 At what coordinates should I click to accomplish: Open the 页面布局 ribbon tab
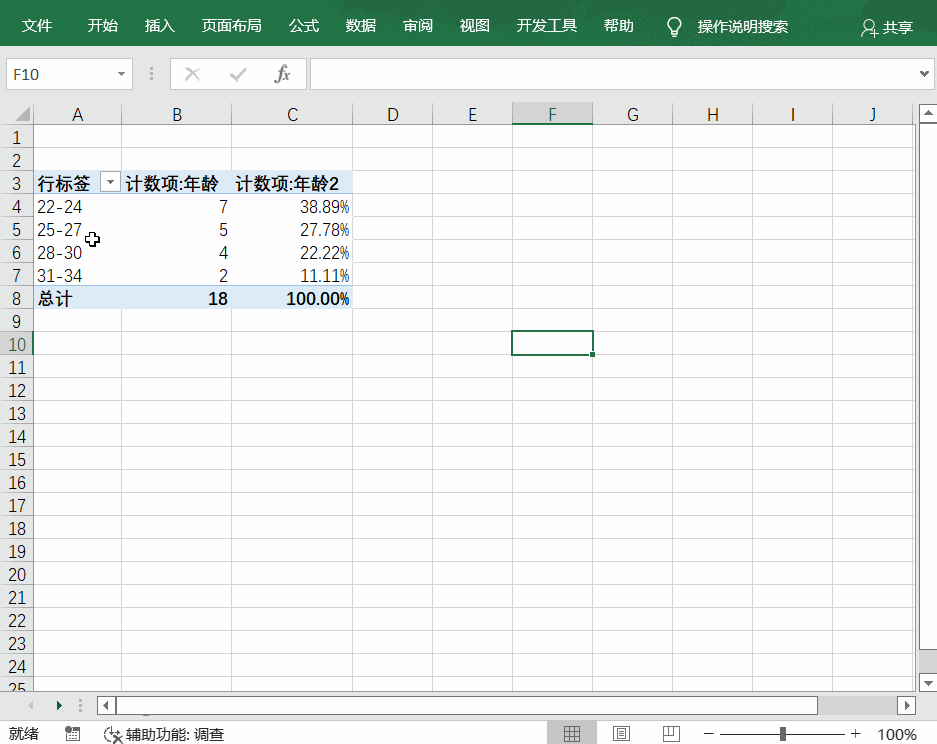(x=231, y=26)
